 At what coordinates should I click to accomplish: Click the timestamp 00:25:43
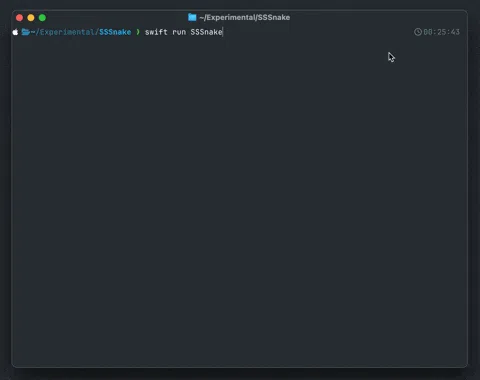441,32
